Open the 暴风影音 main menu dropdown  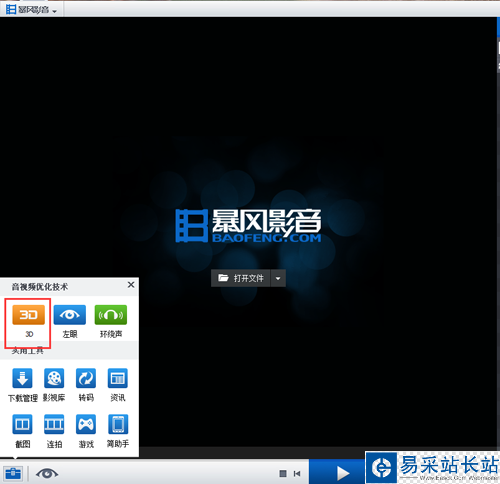click(x=31, y=10)
